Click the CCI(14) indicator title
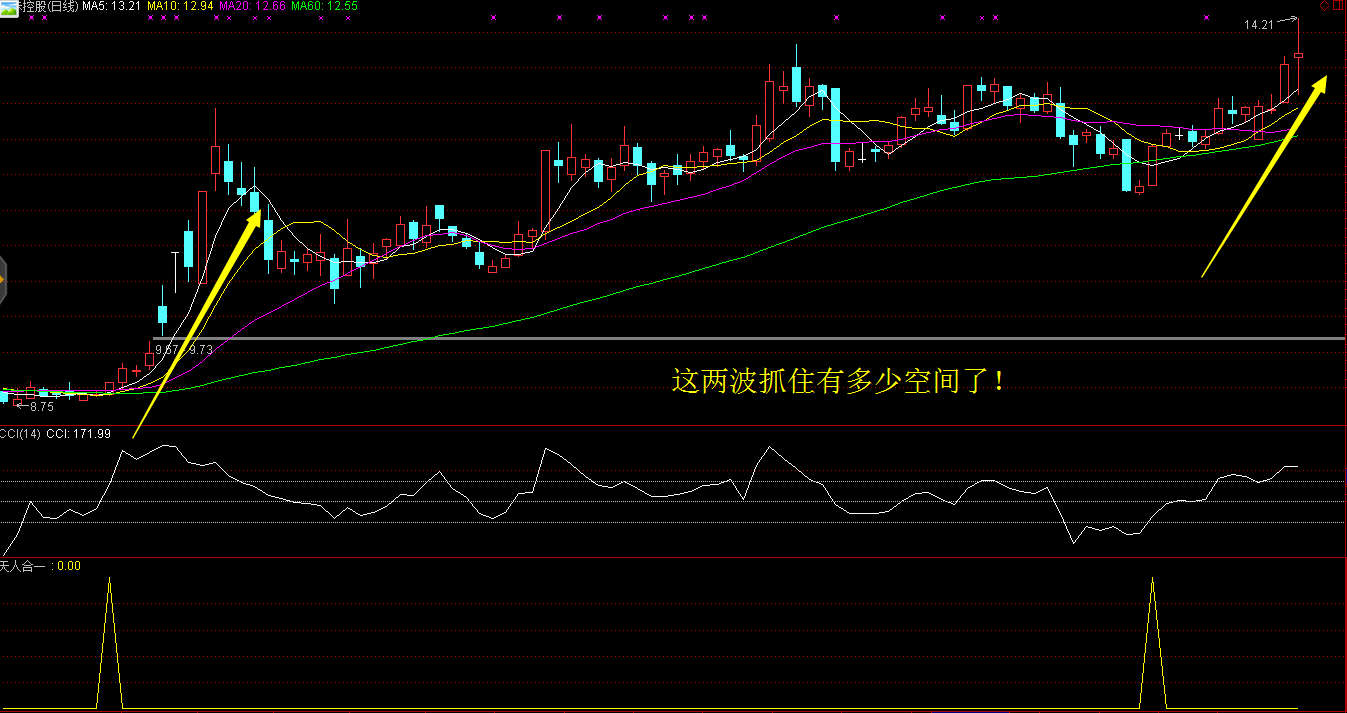Screen dimensions: 1347x713 20,434
